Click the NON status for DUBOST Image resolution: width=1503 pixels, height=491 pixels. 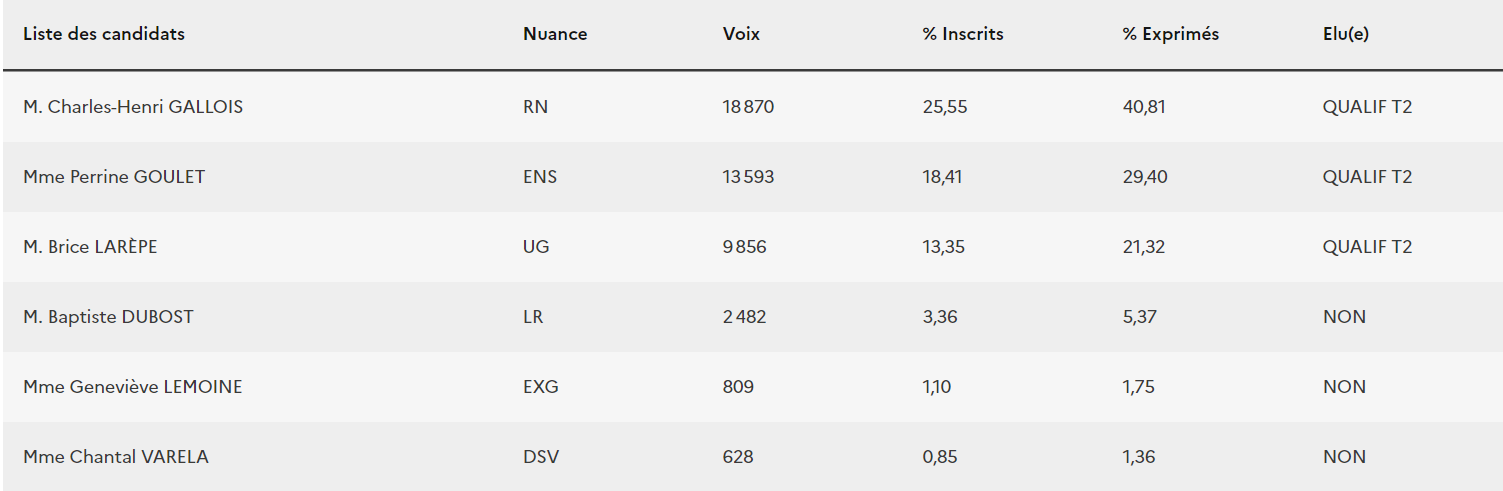pyautogui.click(x=1344, y=317)
